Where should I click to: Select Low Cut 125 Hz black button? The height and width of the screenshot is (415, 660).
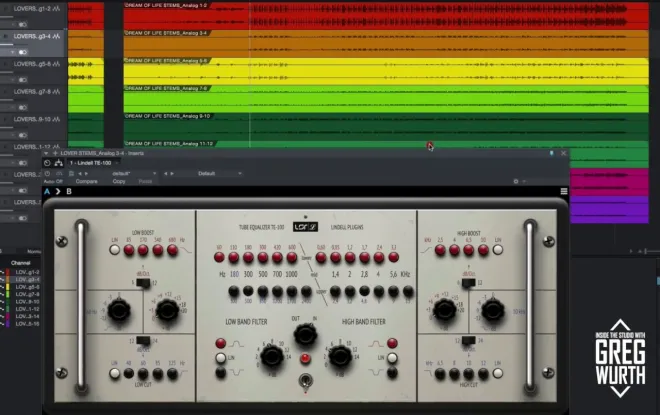point(173,373)
